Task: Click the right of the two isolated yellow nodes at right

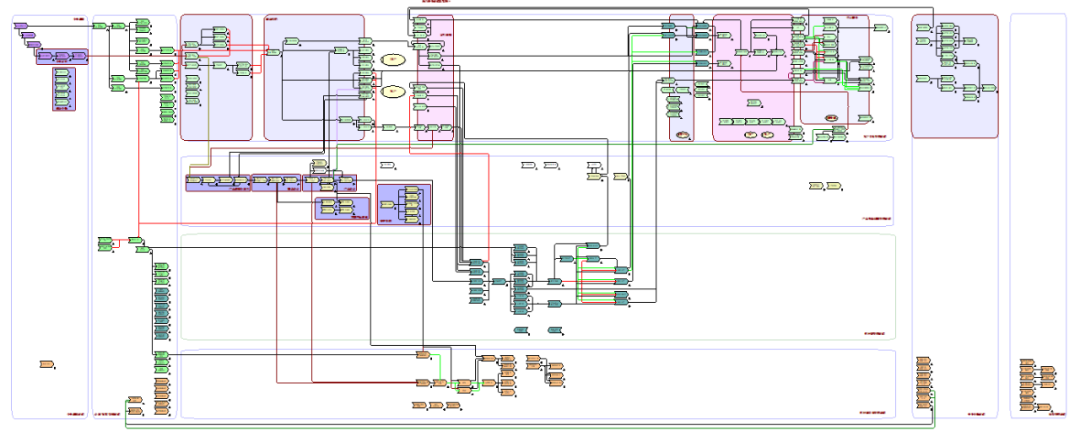Action: pyautogui.click(x=834, y=186)
